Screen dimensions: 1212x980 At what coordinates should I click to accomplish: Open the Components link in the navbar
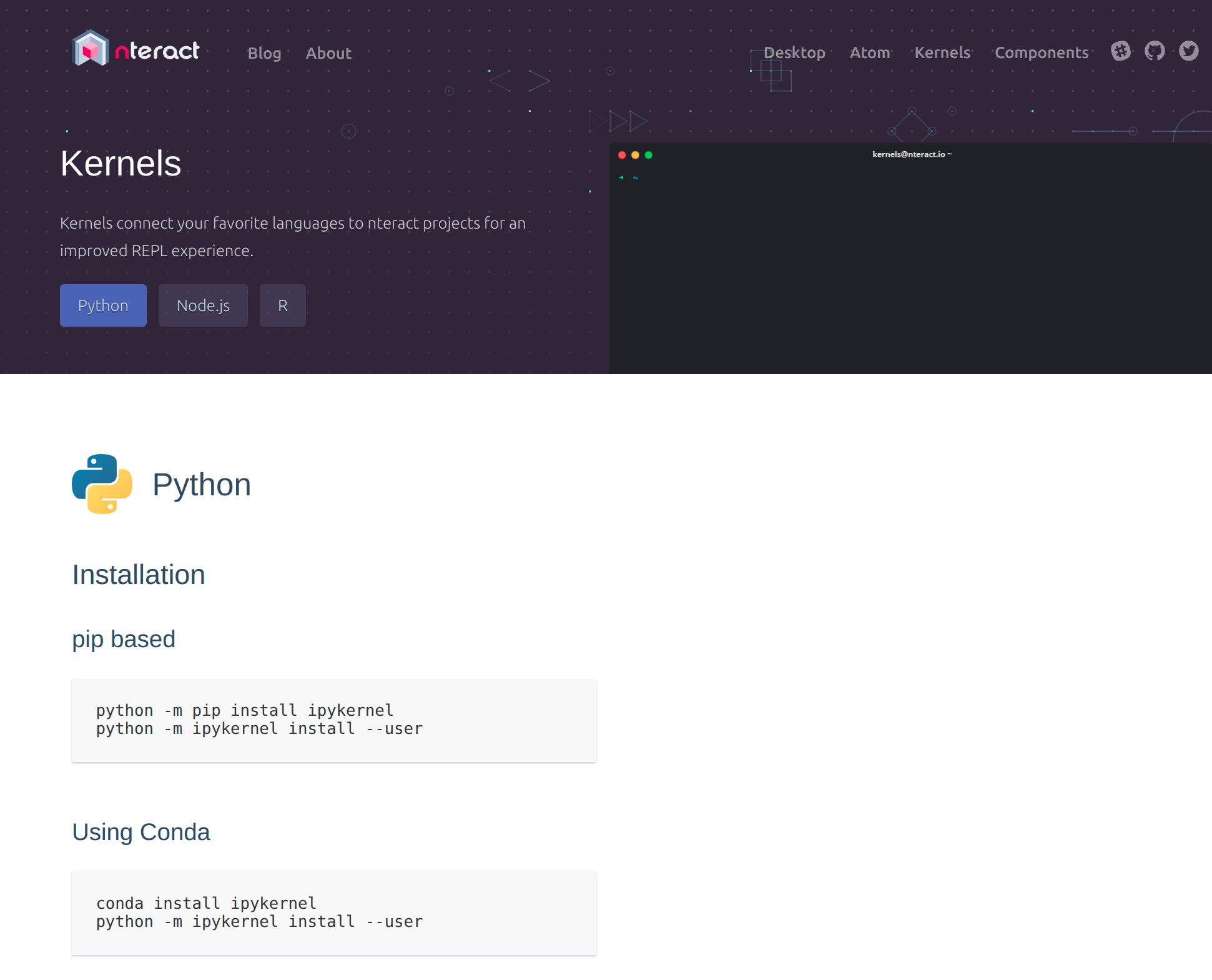tap(1042, 53)
